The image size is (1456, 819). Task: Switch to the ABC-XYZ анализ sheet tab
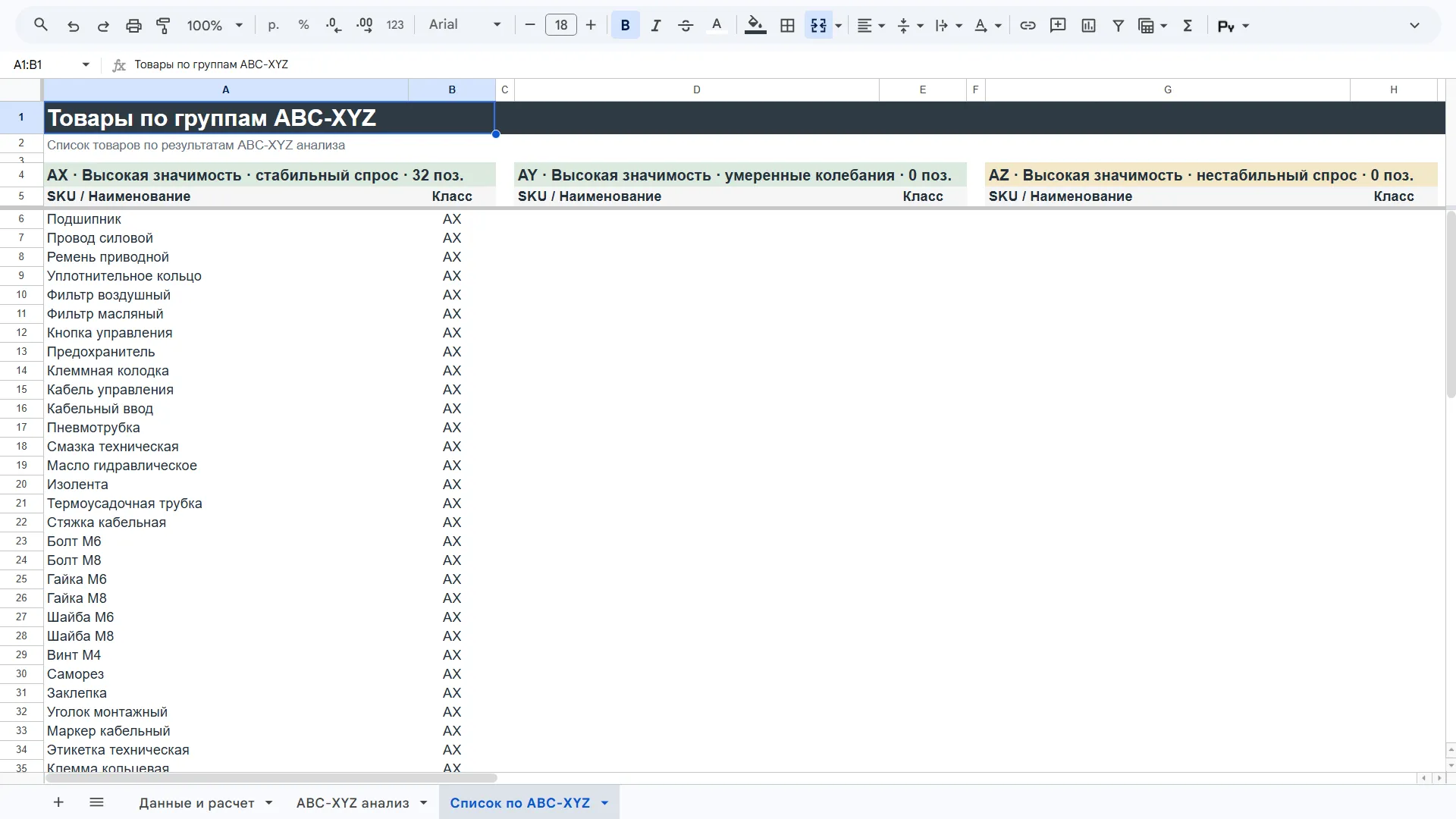362,802
